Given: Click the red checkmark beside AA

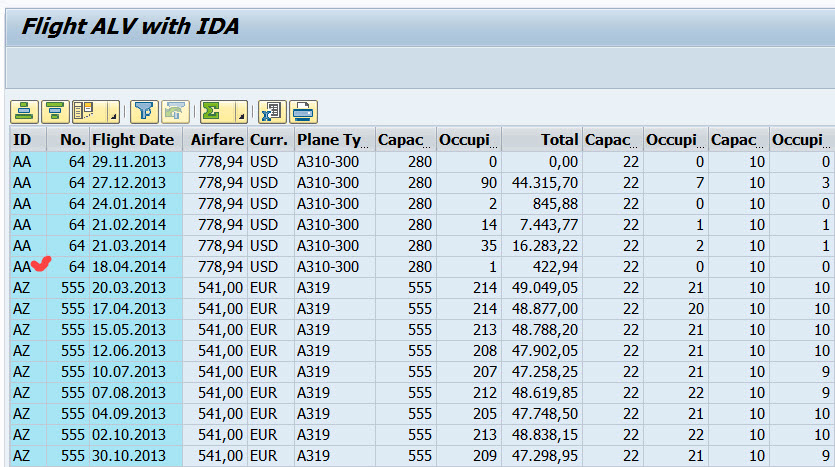Looking at the screenshot, I should tap(41, 264).
